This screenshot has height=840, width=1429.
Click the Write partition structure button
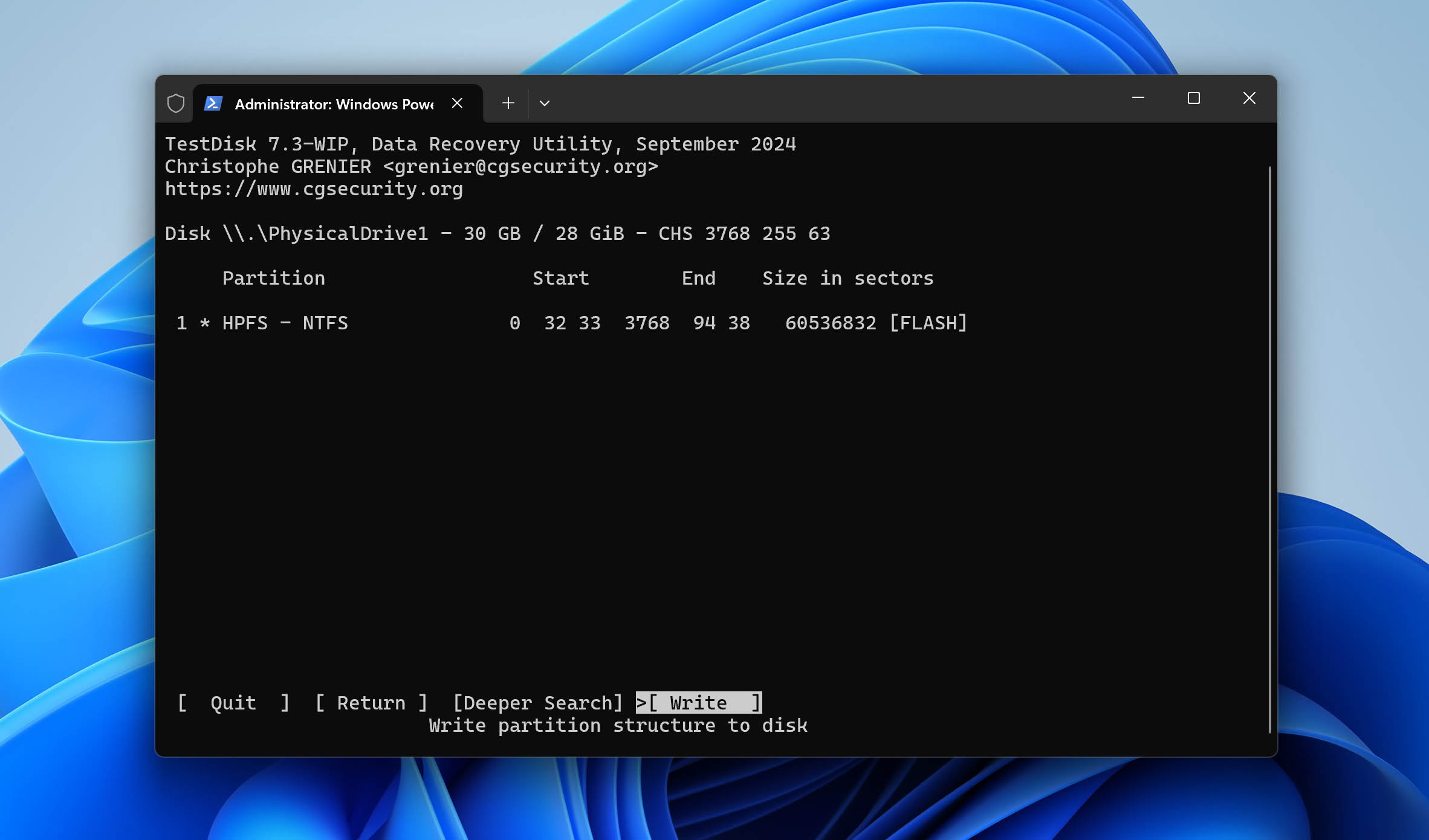pyautogui.click(x=697, y=702)
